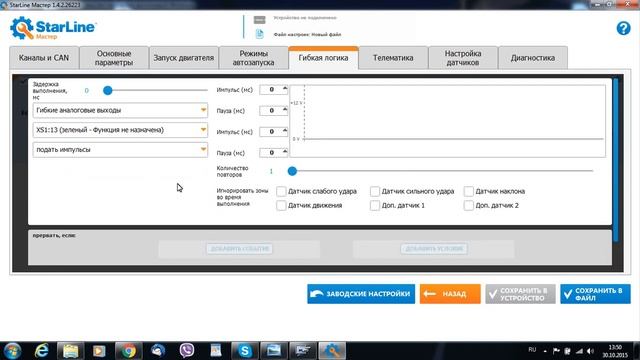Open подать импульсы action dropdown
Image resolution: width=640 pixels, height=360 pixels.
[x=120, y=150]
